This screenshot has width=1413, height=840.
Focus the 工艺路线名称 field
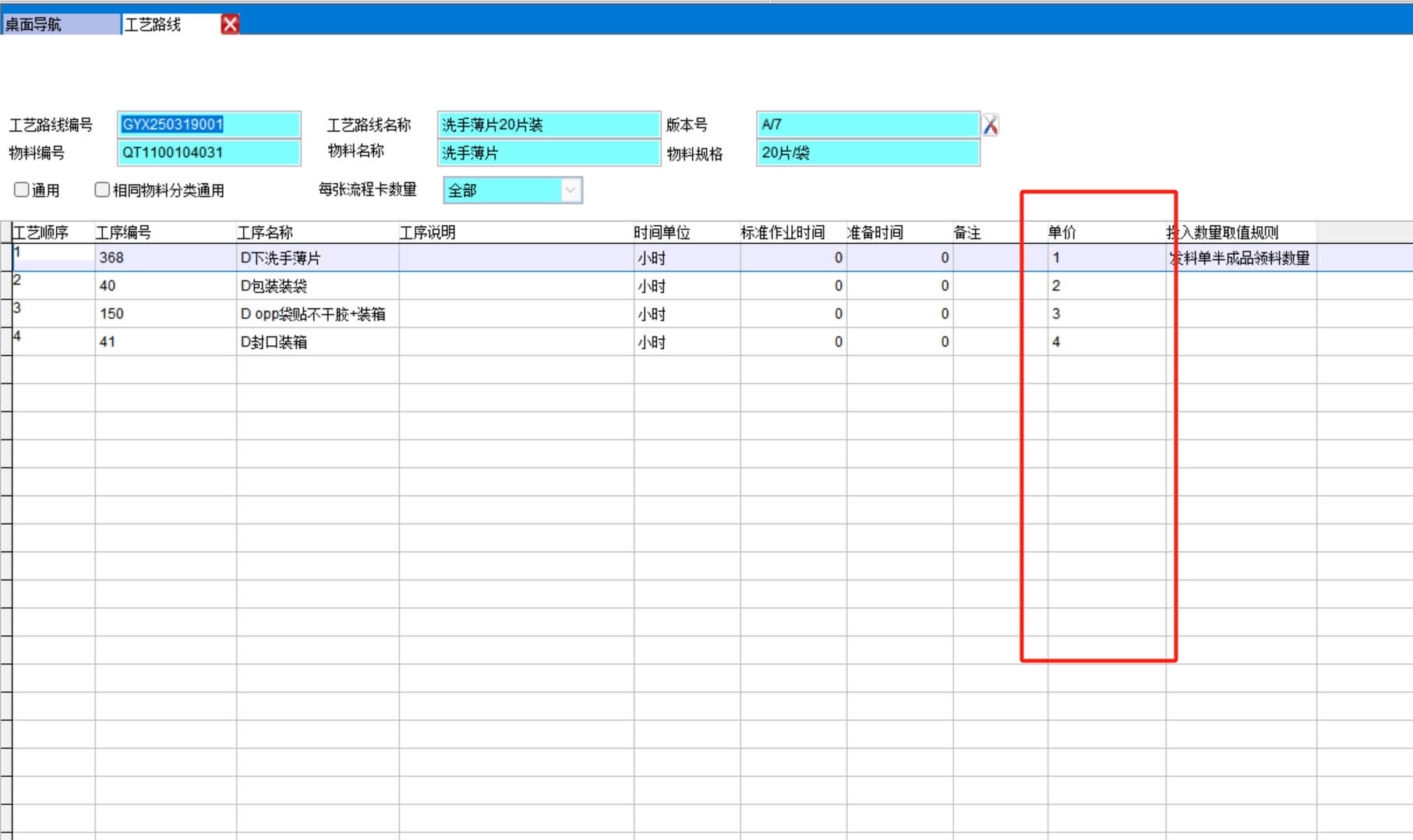click(548, 125)
